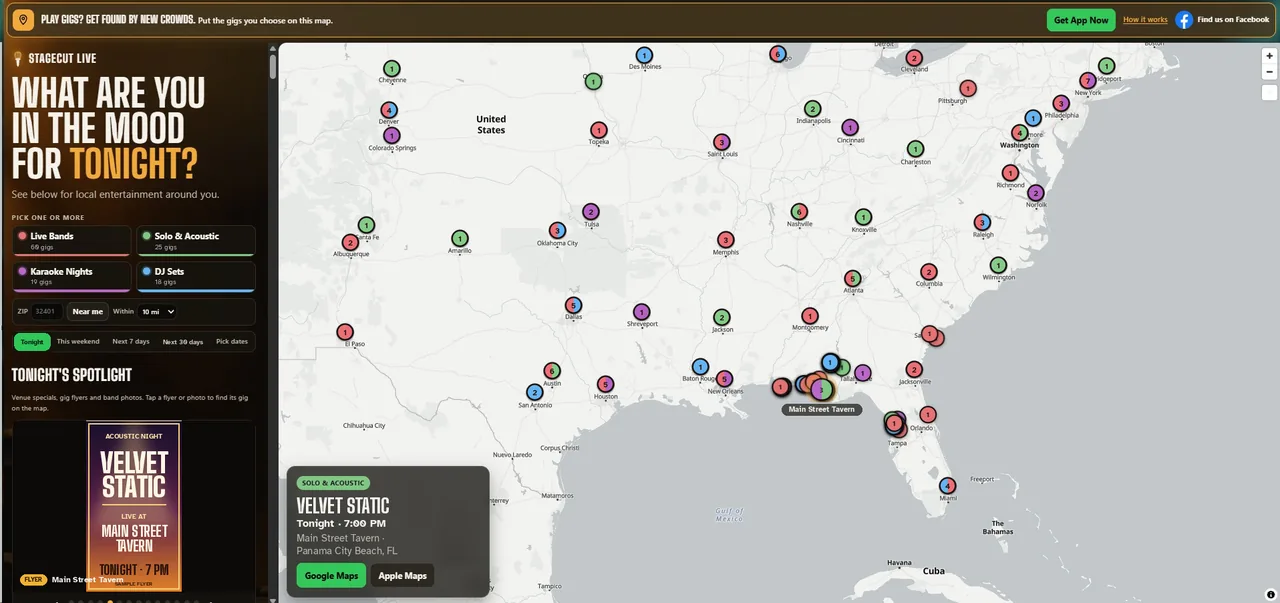Select the Topeka red marker

(599, 130)
